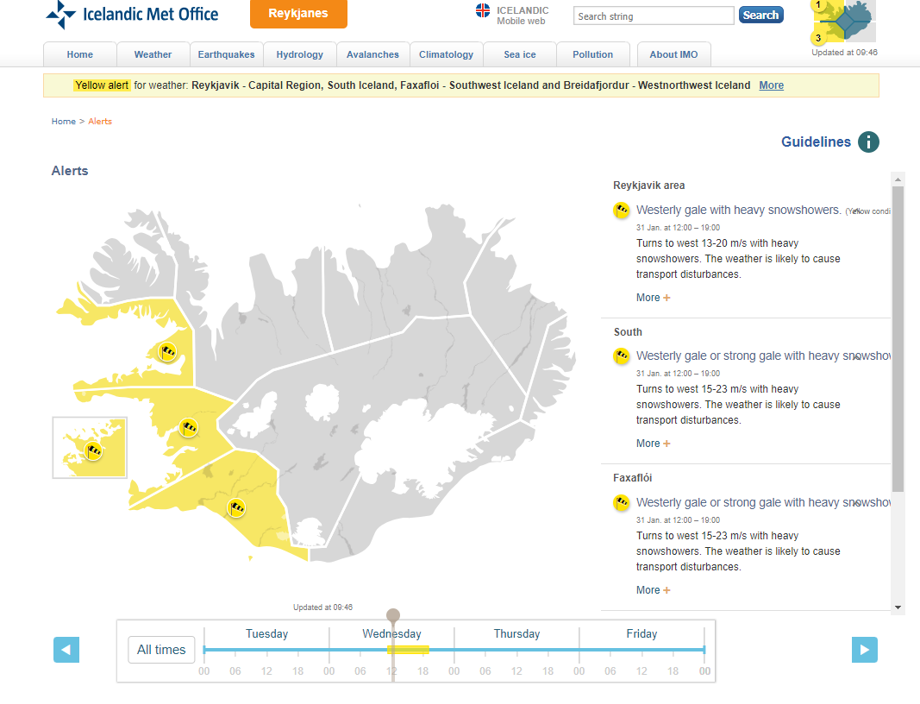The width and height of the screenshot is (920, 704).
Task: Expand More under Reykjavik area alert
Action: [653, 297]
